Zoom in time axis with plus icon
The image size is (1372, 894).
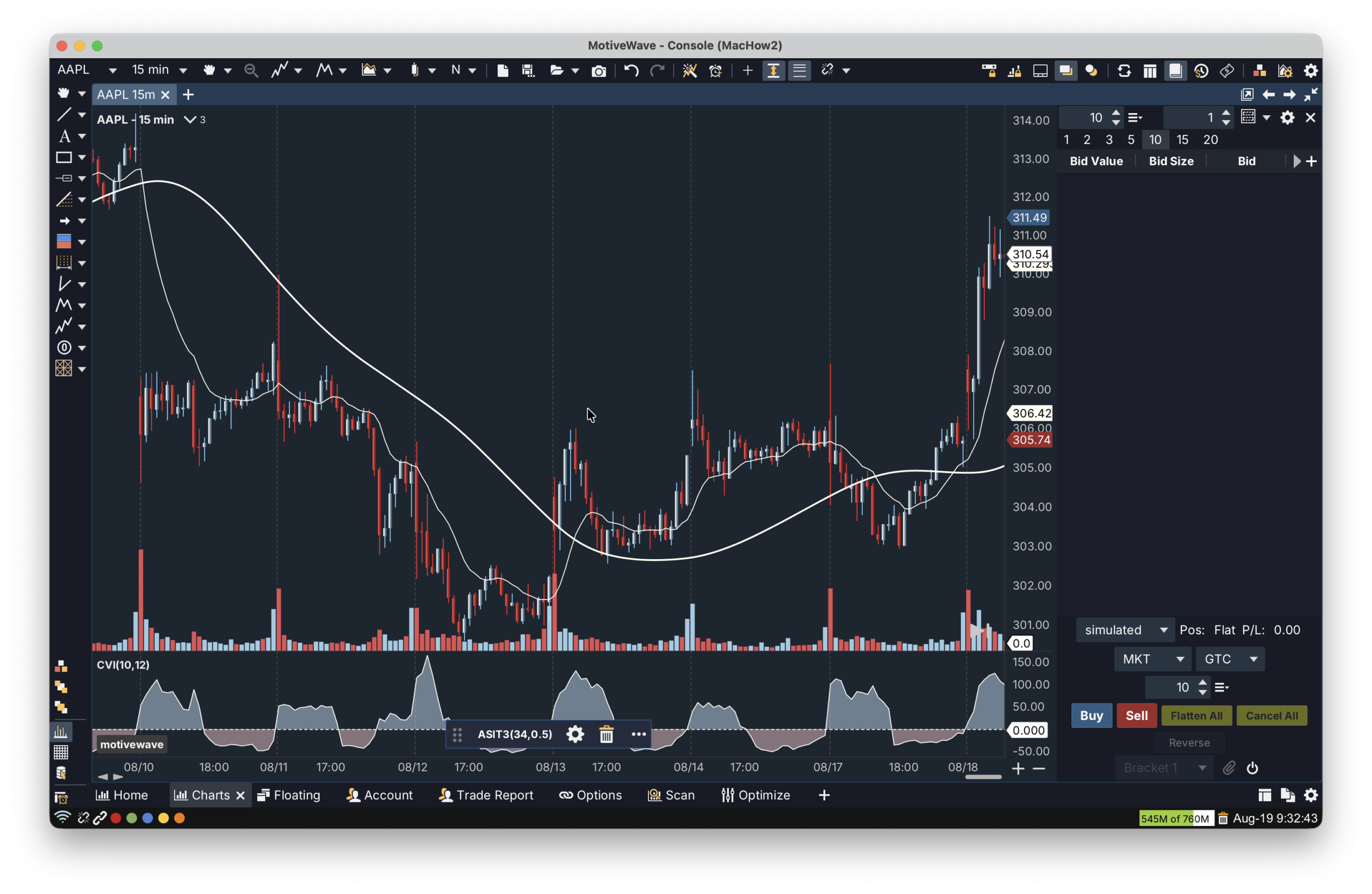1018,769
